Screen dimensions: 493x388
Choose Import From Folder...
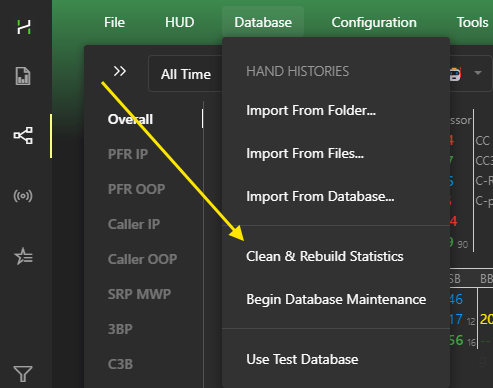tap(311, 110)
